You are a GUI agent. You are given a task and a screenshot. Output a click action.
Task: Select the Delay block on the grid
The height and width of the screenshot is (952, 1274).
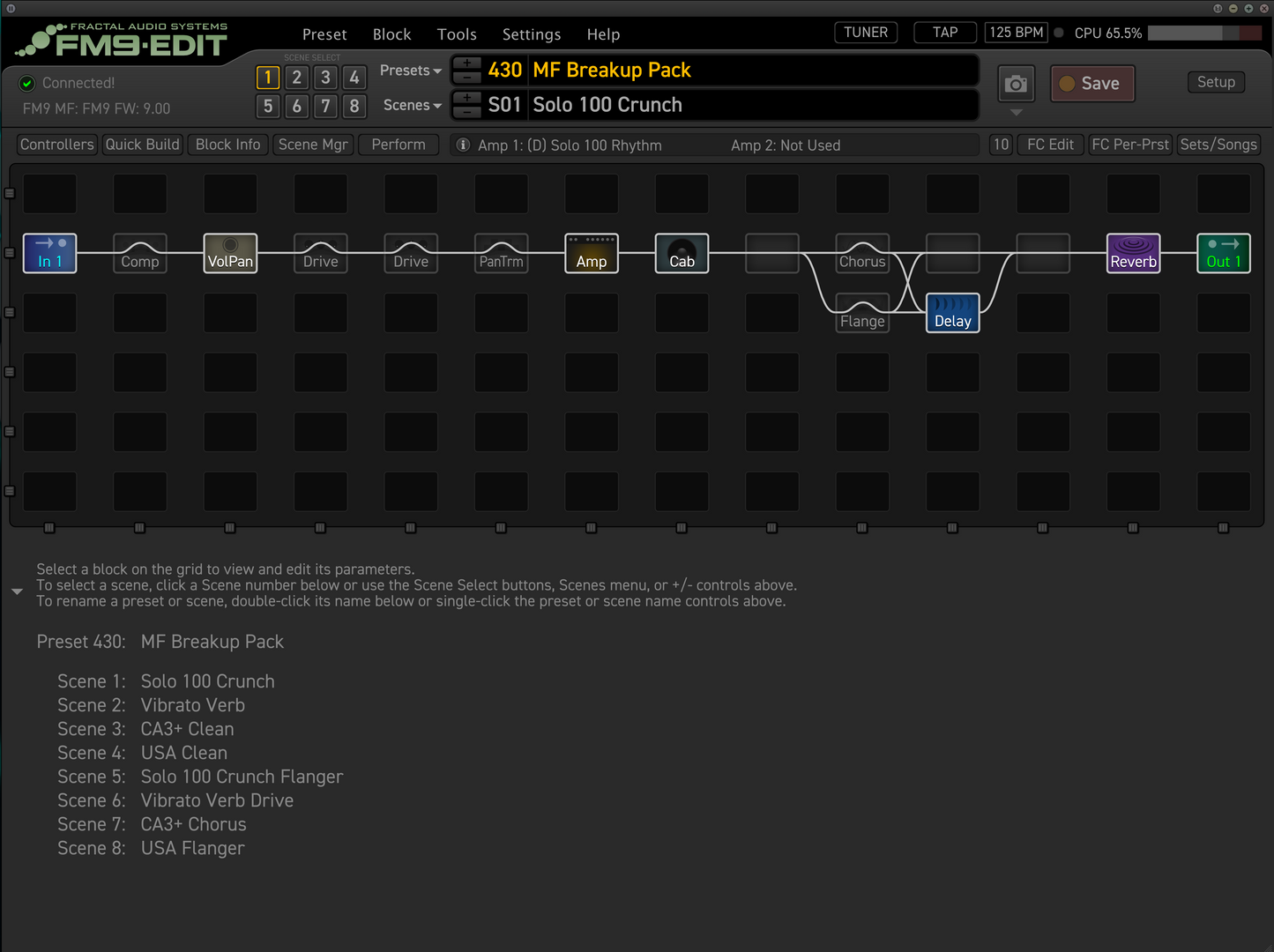952,313
